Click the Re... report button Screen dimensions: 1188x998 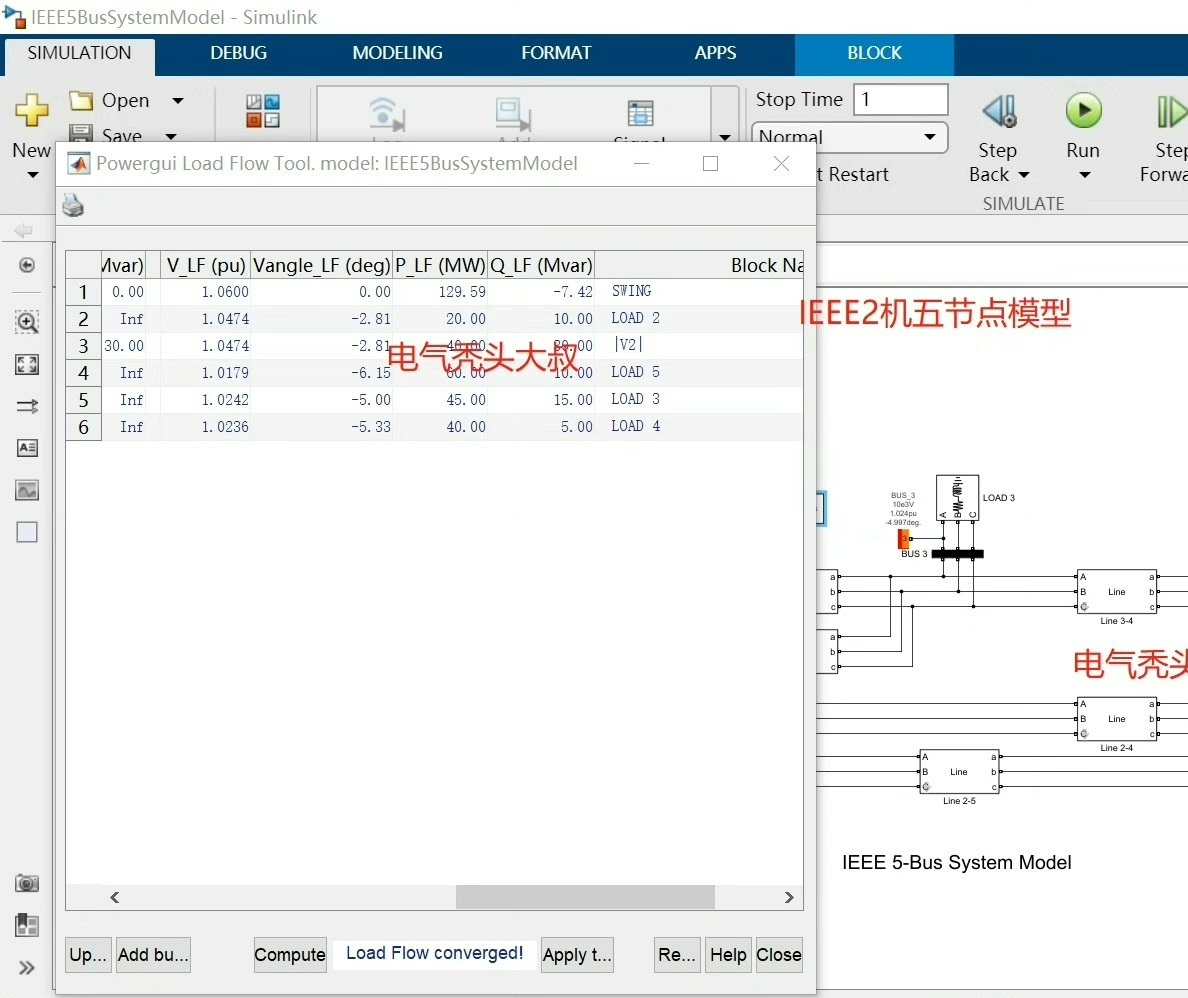(x=677, y=955)
